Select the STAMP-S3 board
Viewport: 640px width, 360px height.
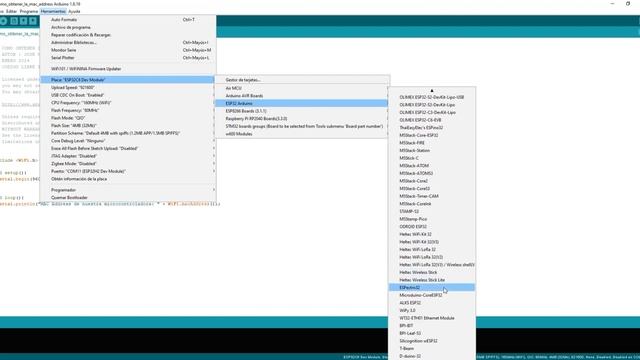click(x=432, y=211)
